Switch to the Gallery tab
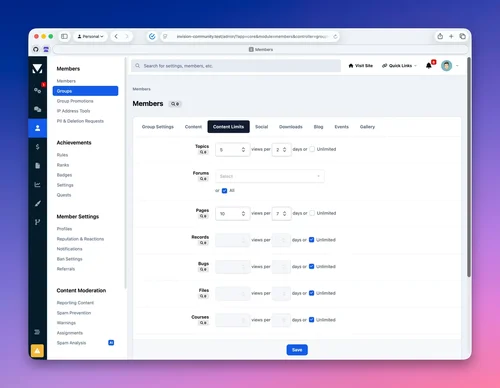 tap(367, 127)
